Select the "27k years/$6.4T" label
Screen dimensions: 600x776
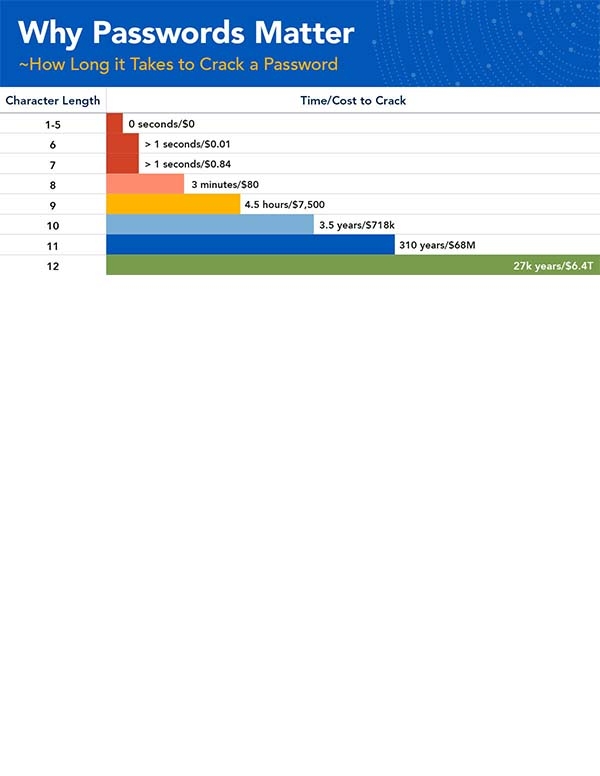[553, 265]
